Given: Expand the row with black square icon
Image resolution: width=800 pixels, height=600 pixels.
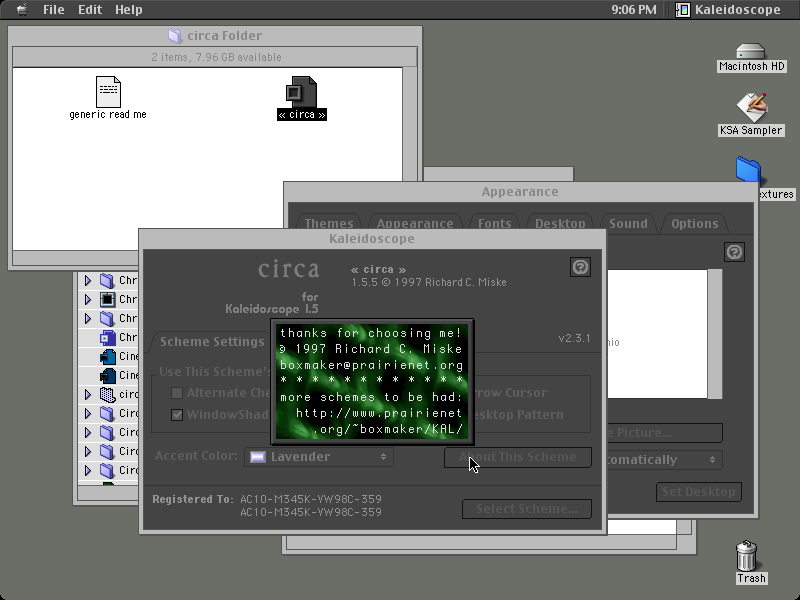Looking at the screenshot, I should pos(88,299).
